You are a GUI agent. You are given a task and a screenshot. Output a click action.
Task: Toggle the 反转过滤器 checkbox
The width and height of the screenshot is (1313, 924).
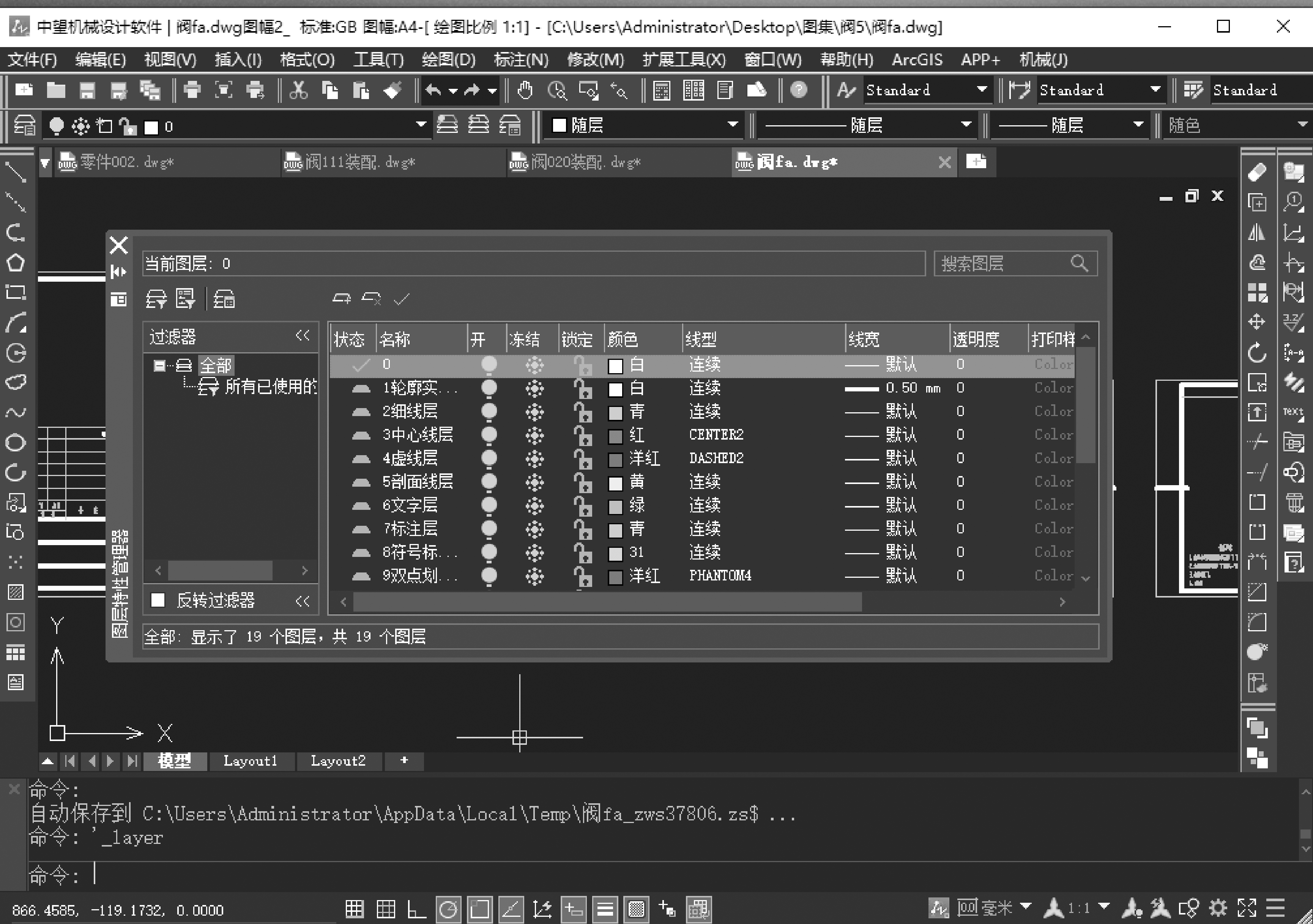tap(158, 600)
